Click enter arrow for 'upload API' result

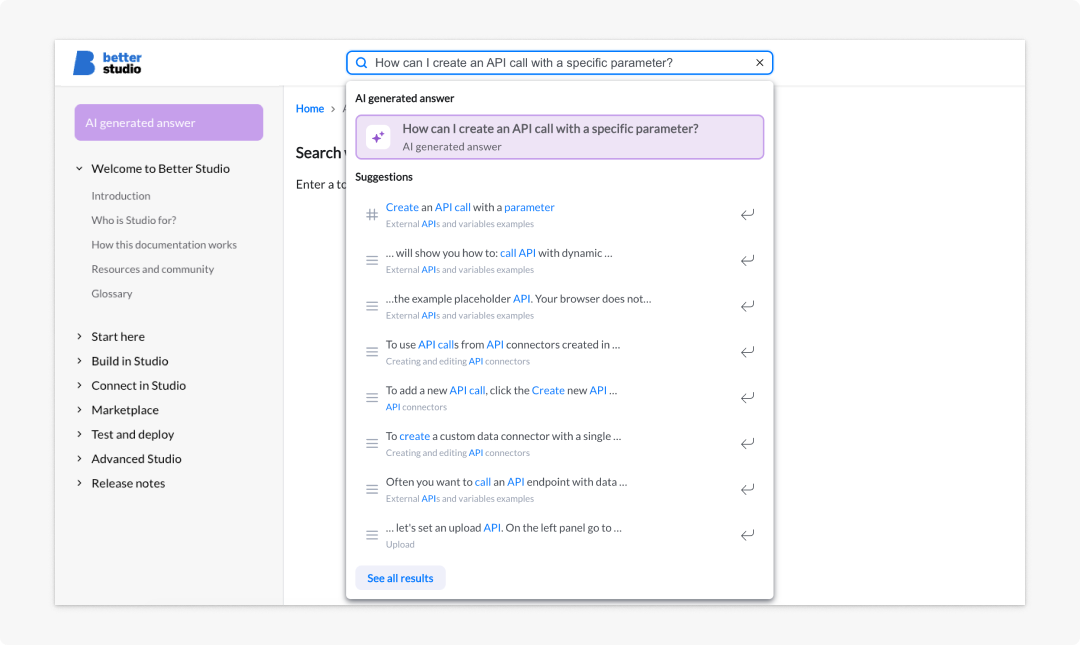(x=747, y=535)
